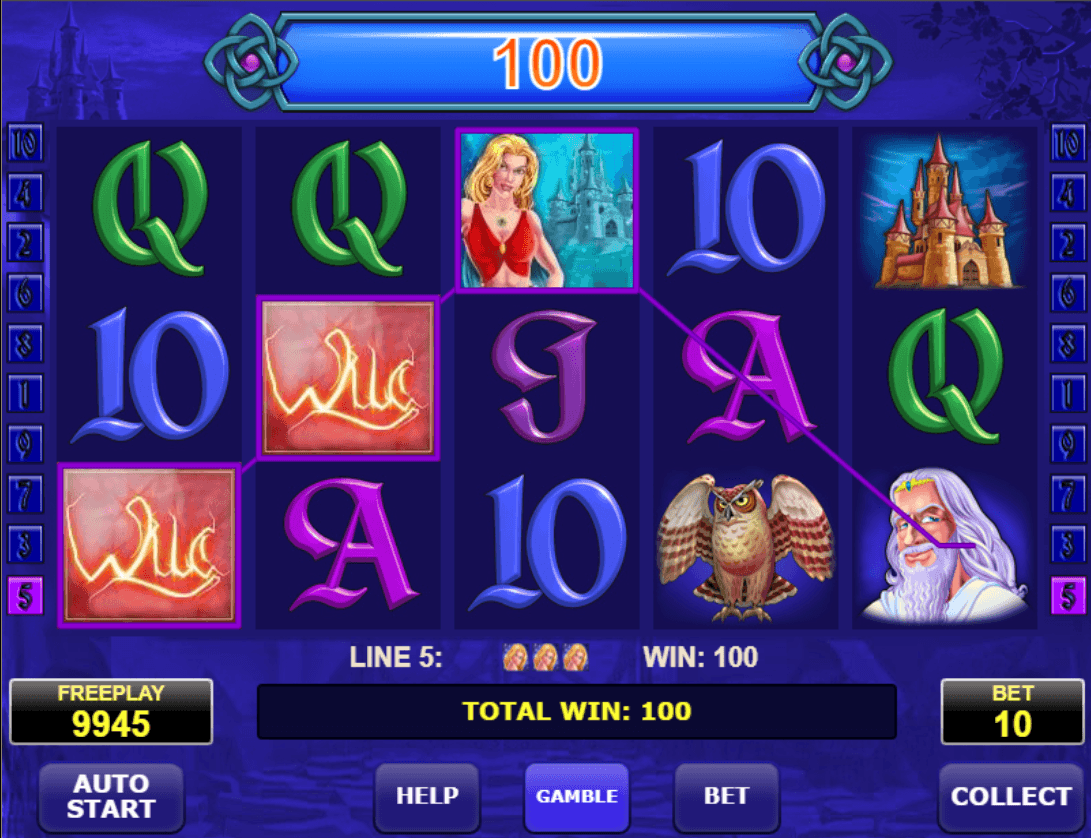Click the purple A symbol on the fourth reel
The height and width of the screenshot is (838, 1091).
745,377
